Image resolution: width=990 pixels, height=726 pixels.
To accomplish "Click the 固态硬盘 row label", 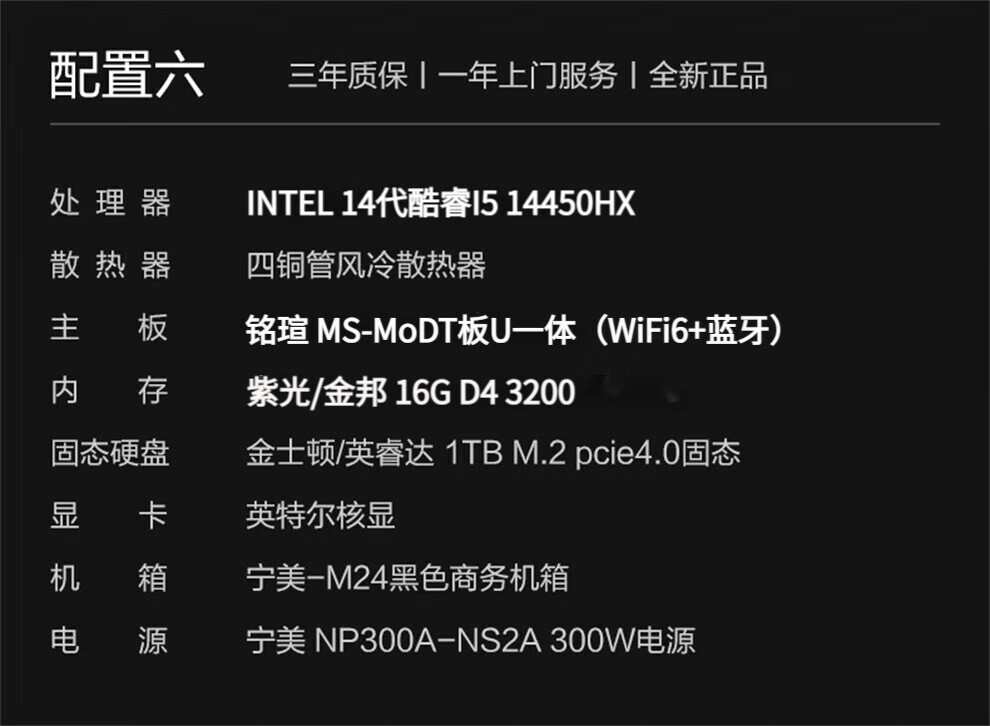I will click(110, 453).
